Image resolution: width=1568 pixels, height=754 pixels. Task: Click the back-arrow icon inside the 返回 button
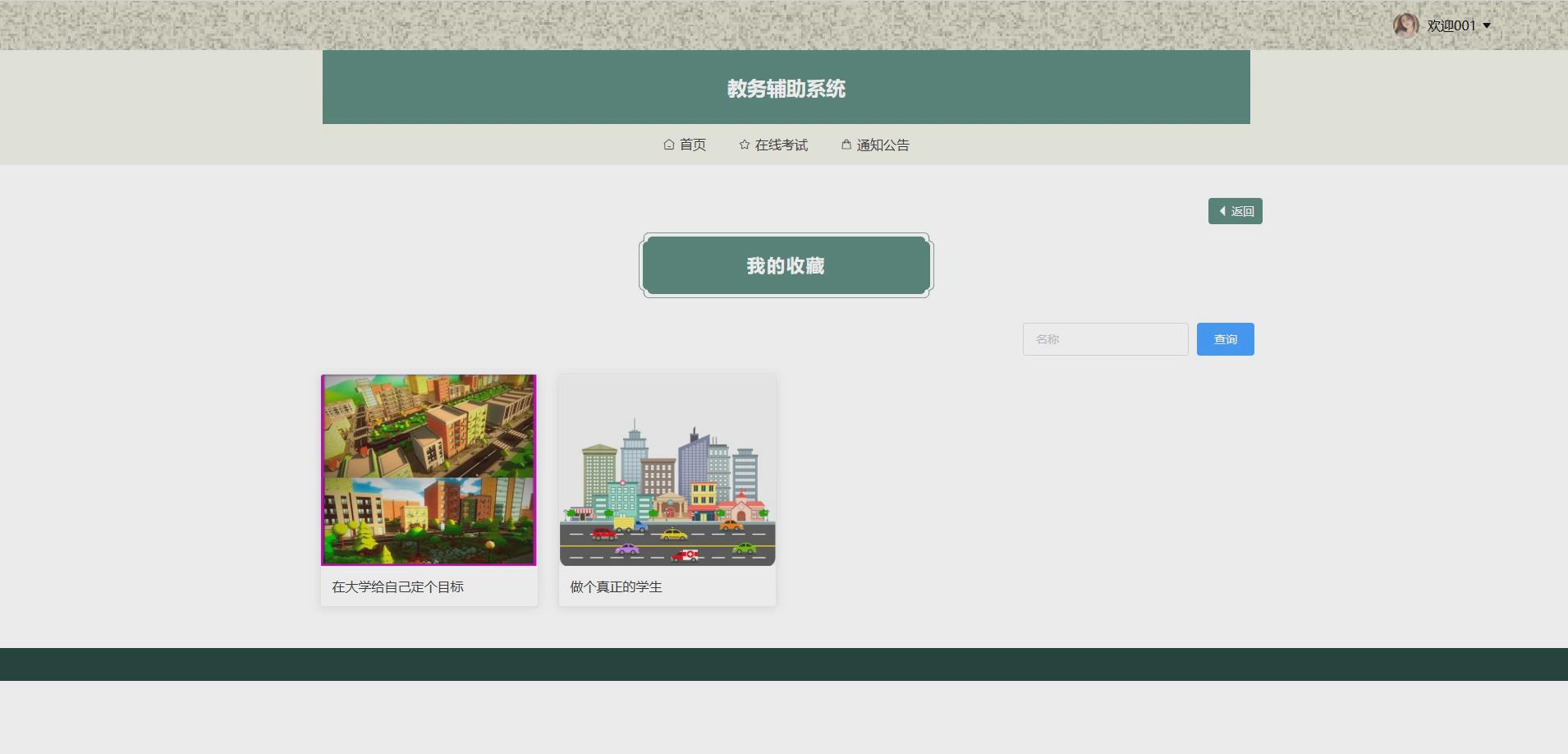[1223, 211]
